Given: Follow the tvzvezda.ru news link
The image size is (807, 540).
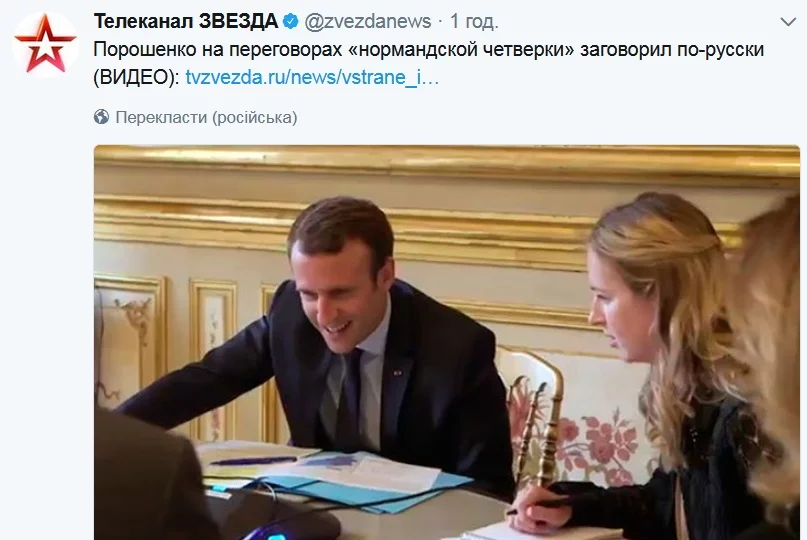Looking at the screenshot, I should 312,77.
